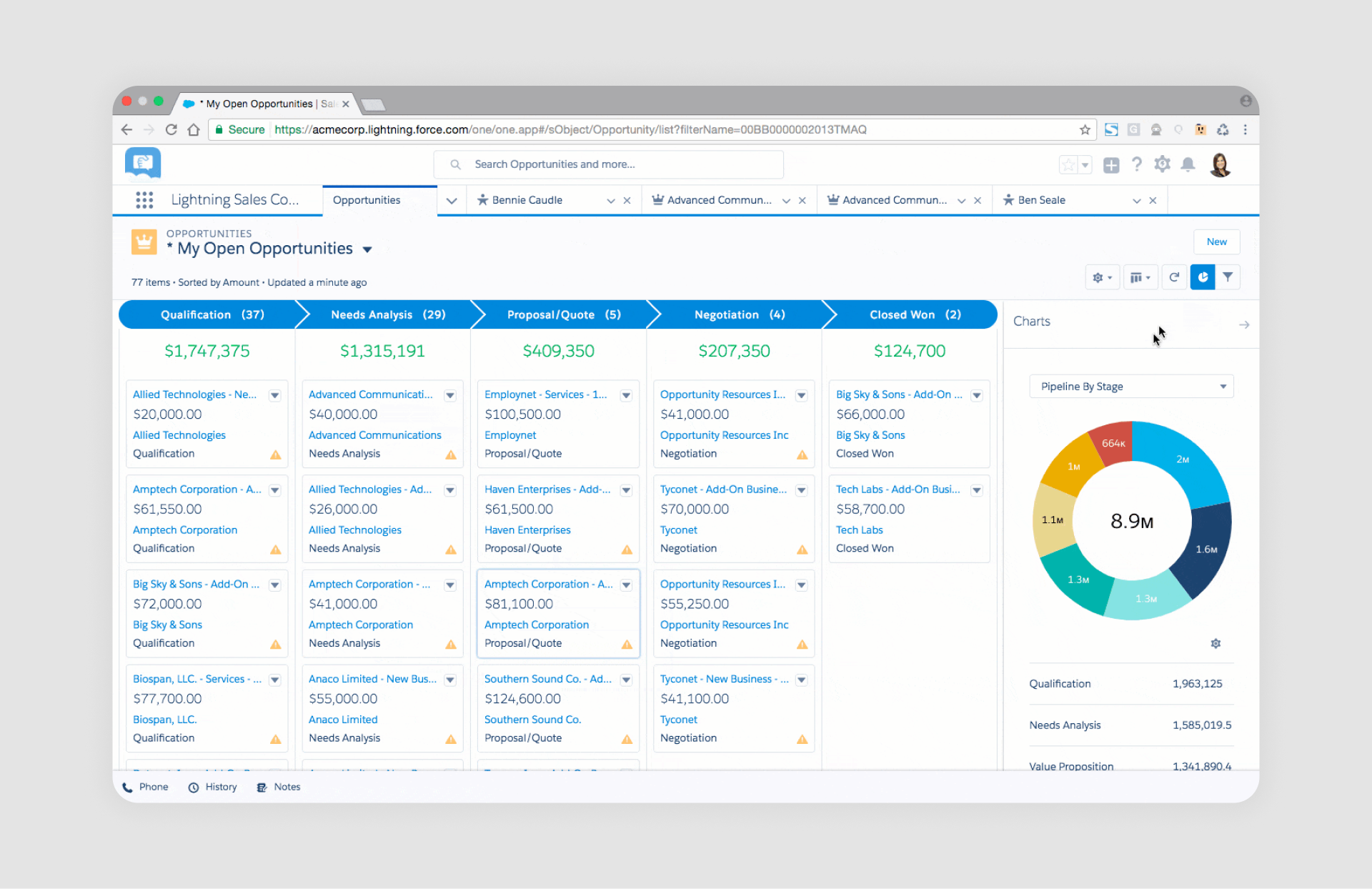Select the Negotiation (4) stage header
1372x889 pixels.
pos(740,314)
